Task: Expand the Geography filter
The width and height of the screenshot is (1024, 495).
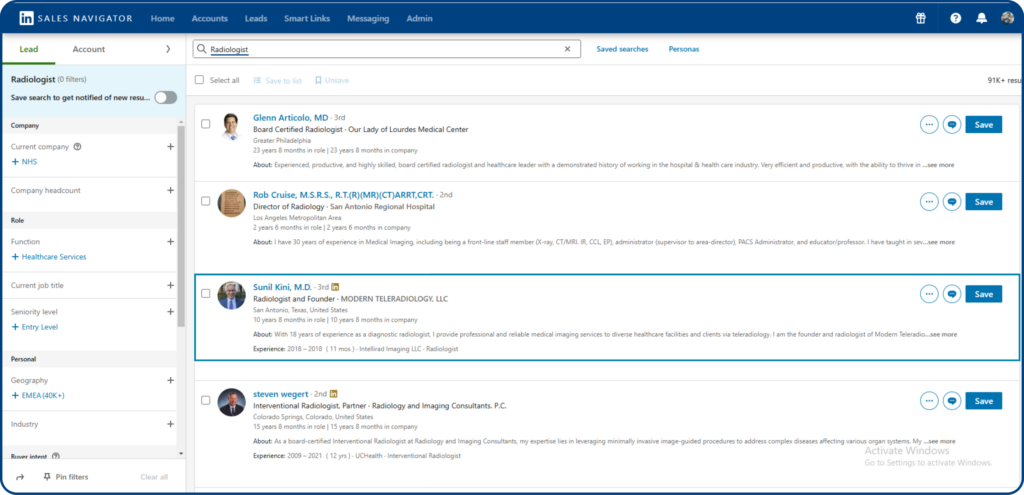Action: click(x=170, y=380)
